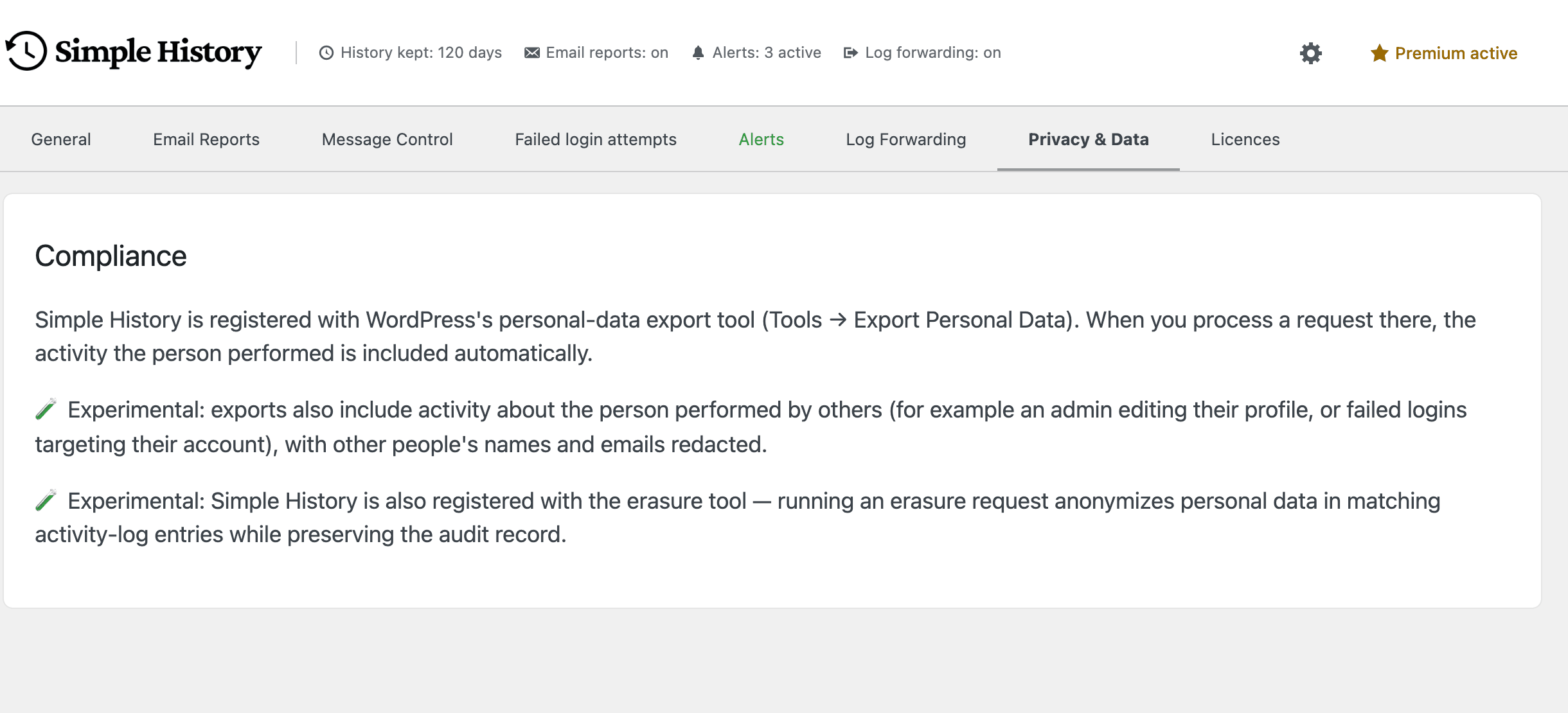
Task: Open History kept: 120 days status
Action: tap(411, 53)
